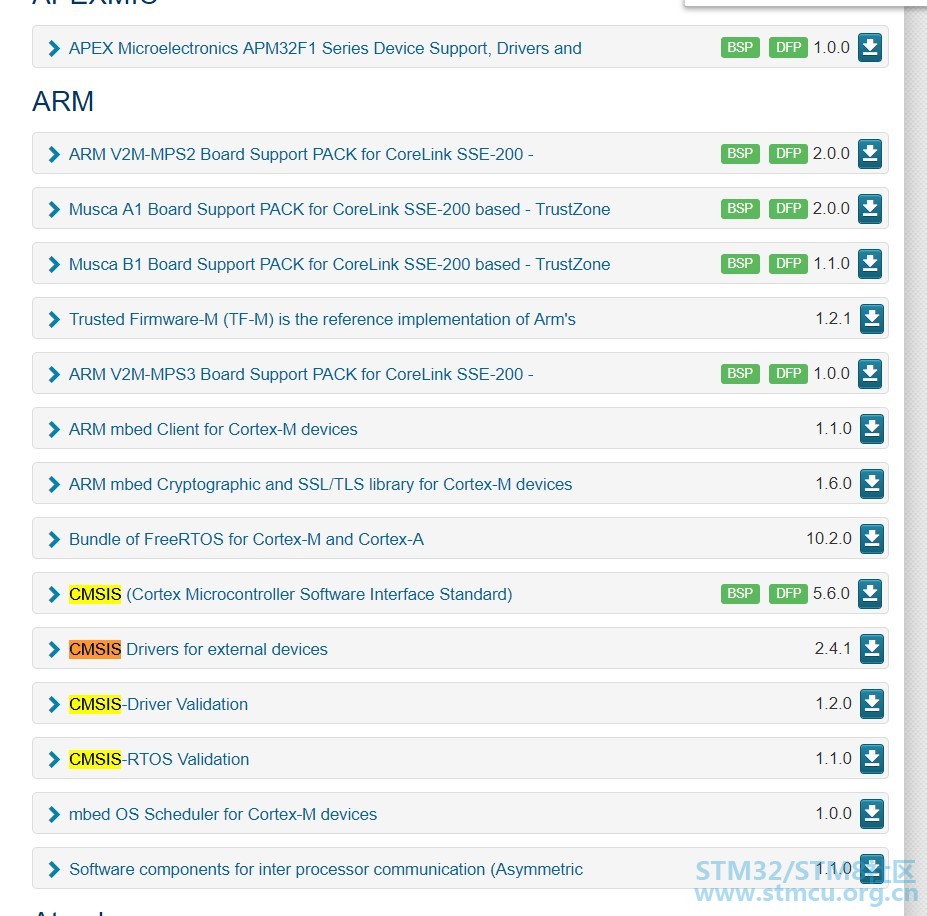
Task: Open ARM mbed Client for Cortex-M link
Action: tap(213, 429)
